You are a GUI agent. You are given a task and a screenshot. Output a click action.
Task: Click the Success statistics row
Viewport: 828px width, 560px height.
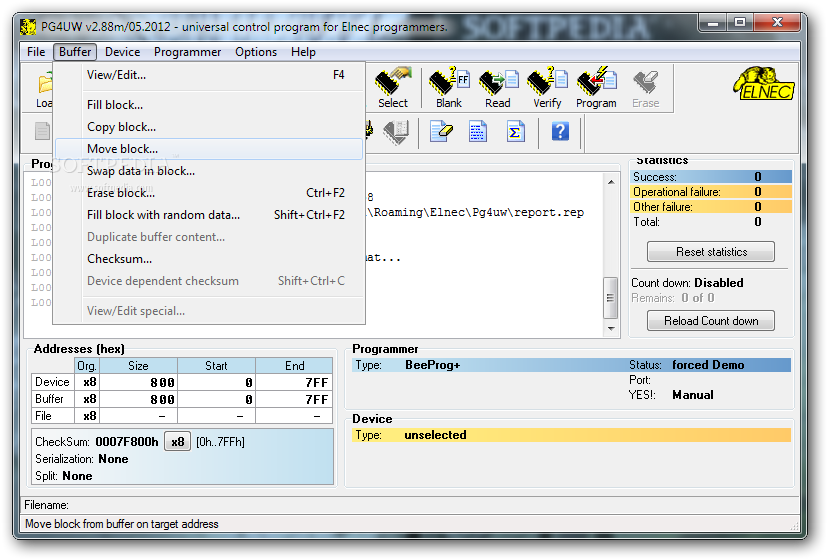711,176
